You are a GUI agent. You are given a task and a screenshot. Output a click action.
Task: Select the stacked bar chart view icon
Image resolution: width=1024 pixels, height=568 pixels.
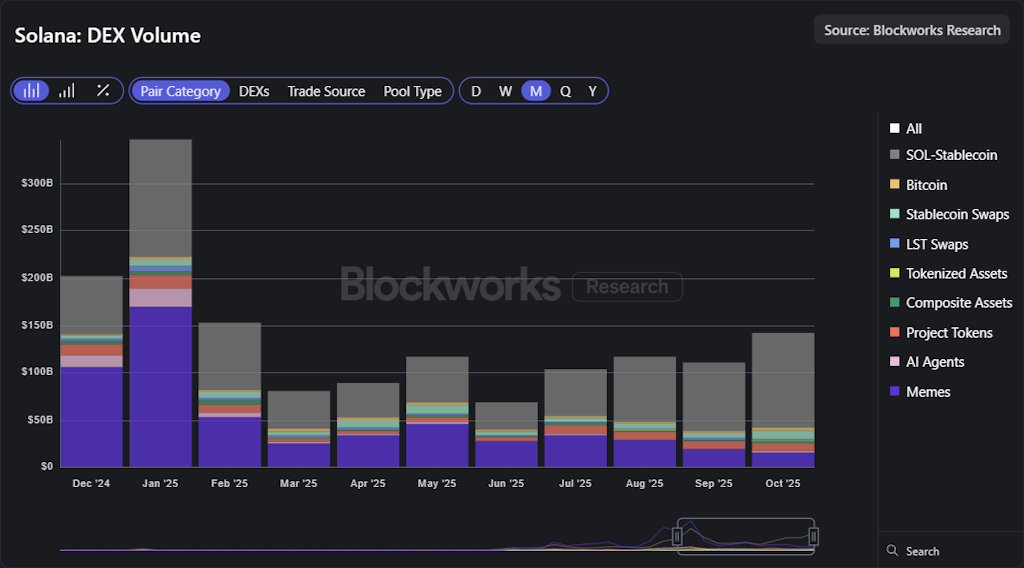pyautogui.click(x=31, y=91)
